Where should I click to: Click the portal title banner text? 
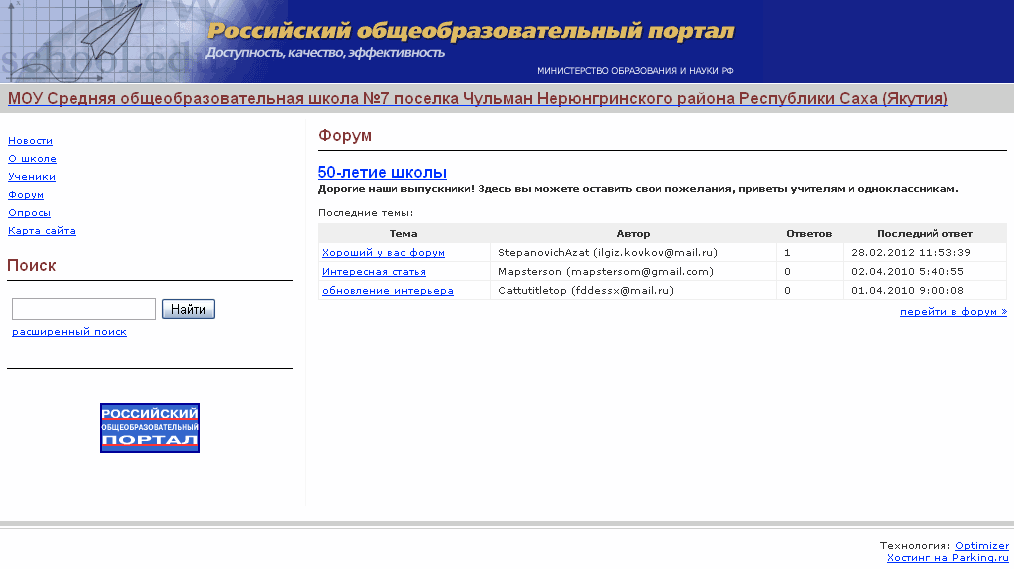(470, 32)
